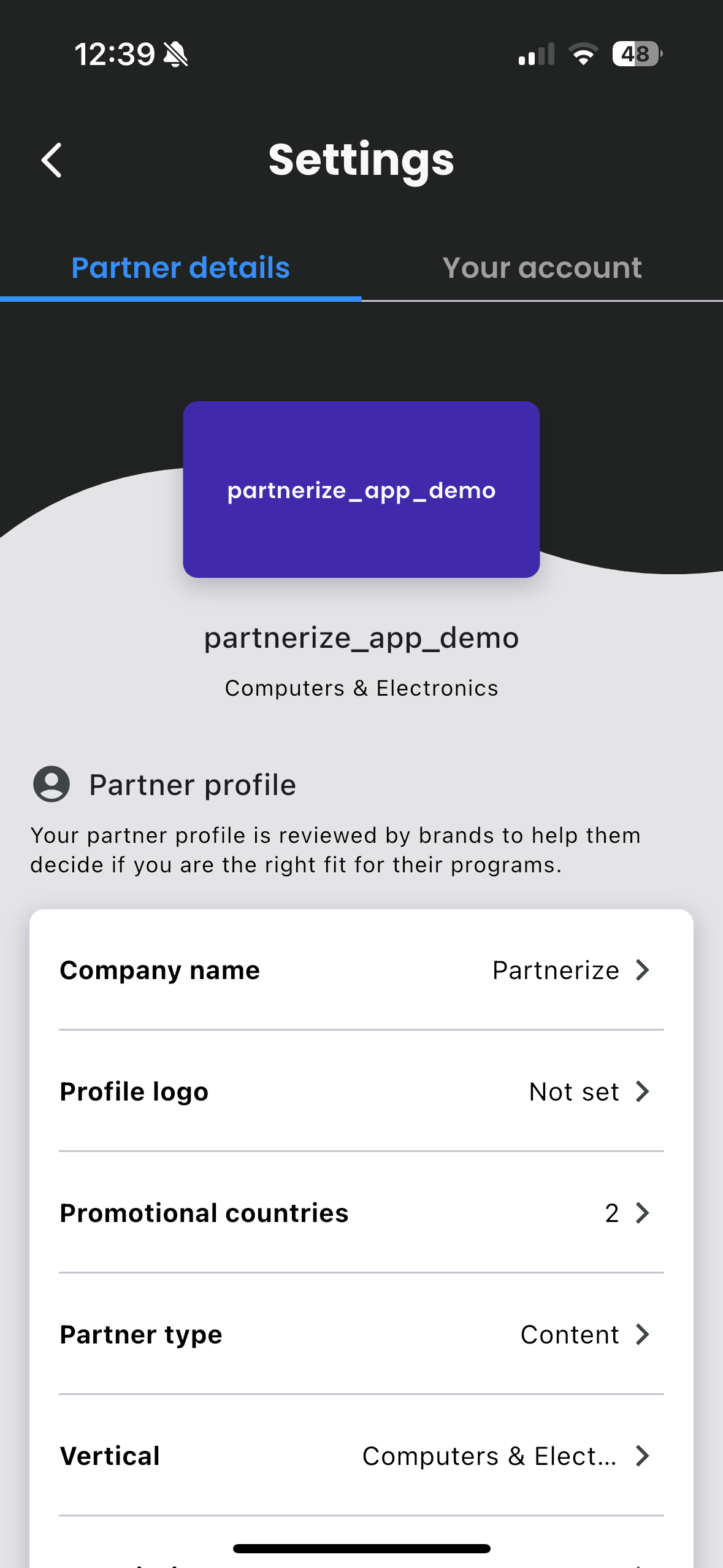Select the Company name label
This screenshot has width=723, height=1568.
pos(160,970)
